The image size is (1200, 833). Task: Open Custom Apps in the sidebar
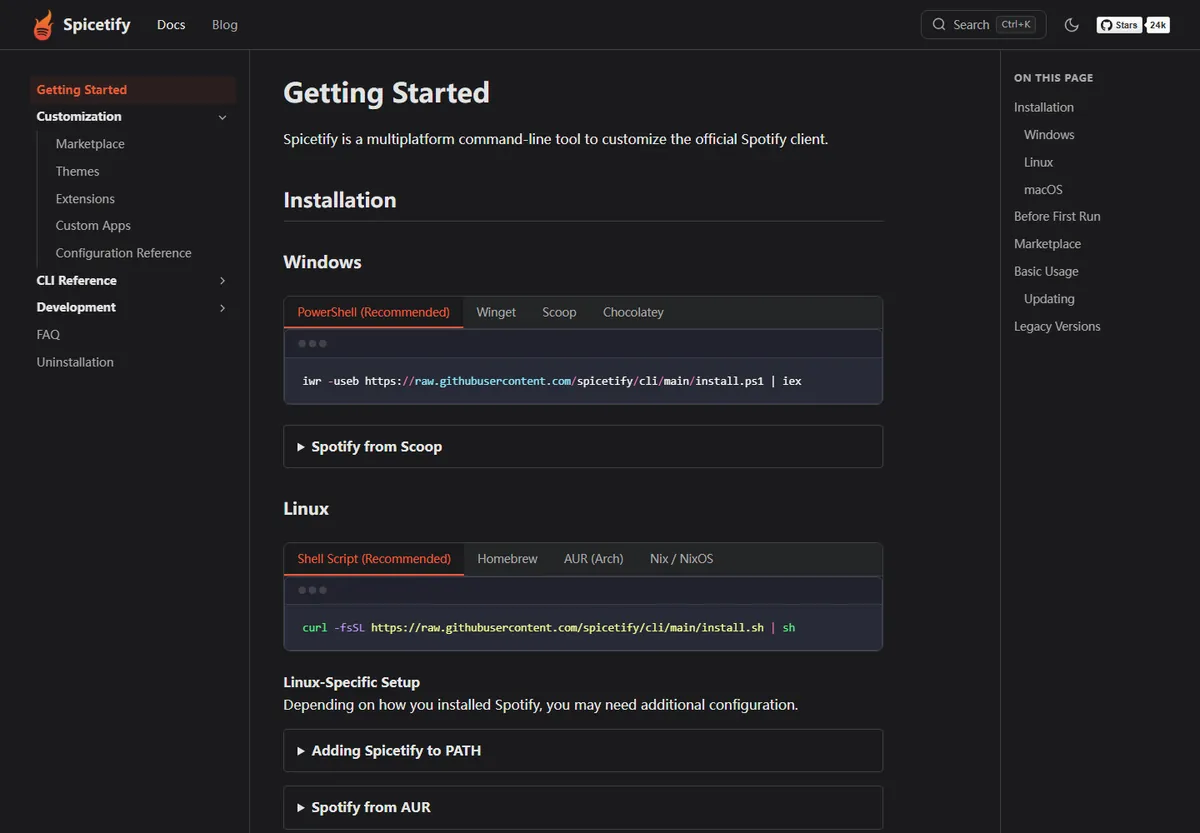click(x=93, y=226)
